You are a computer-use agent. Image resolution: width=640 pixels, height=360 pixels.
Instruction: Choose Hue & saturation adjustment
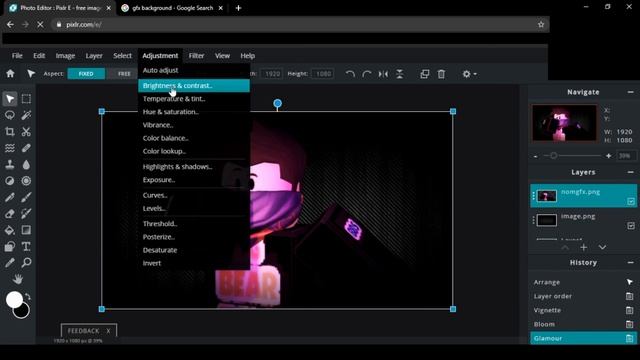[194, 112]
